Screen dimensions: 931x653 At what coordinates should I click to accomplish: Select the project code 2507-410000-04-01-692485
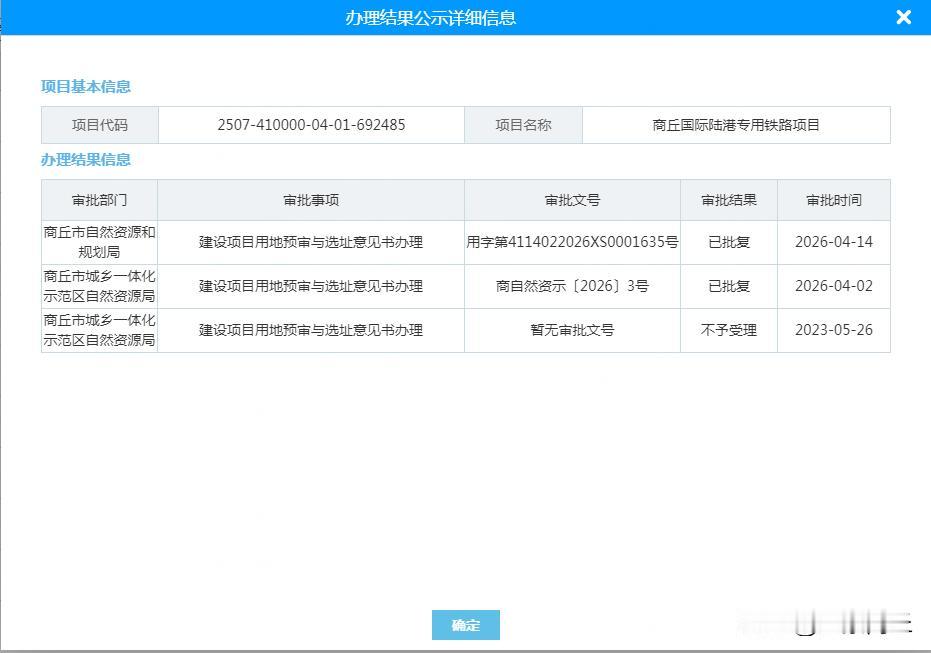point(311,124)
